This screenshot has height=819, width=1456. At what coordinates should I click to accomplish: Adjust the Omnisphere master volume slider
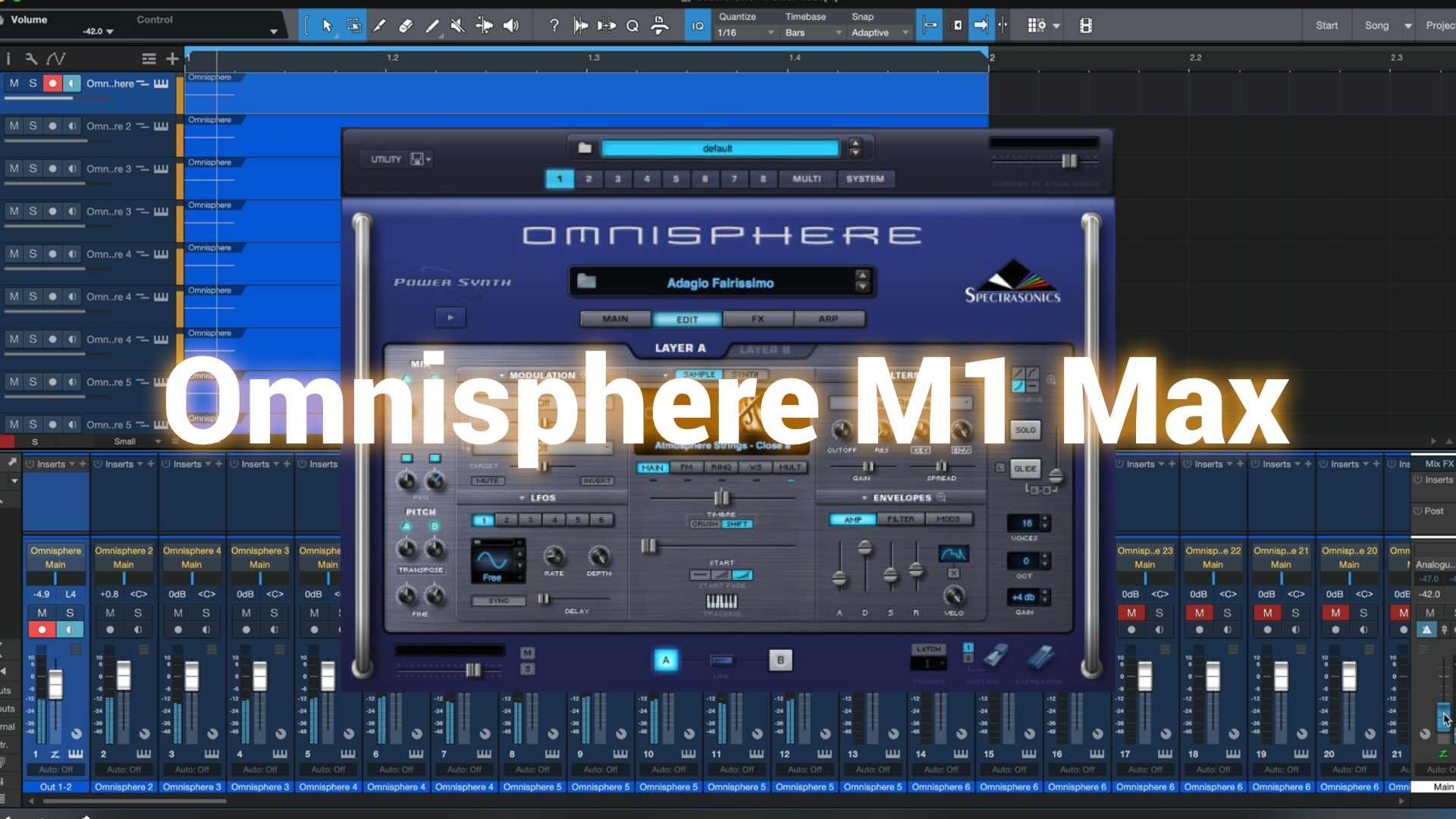[1069, 161]
